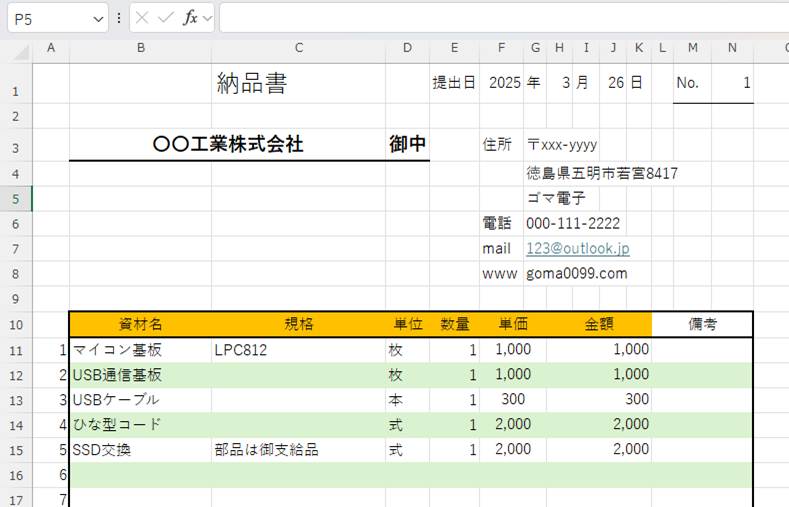
Task: Select the 〇〇工業株式会社 company name cell
Action: (228, 145)
